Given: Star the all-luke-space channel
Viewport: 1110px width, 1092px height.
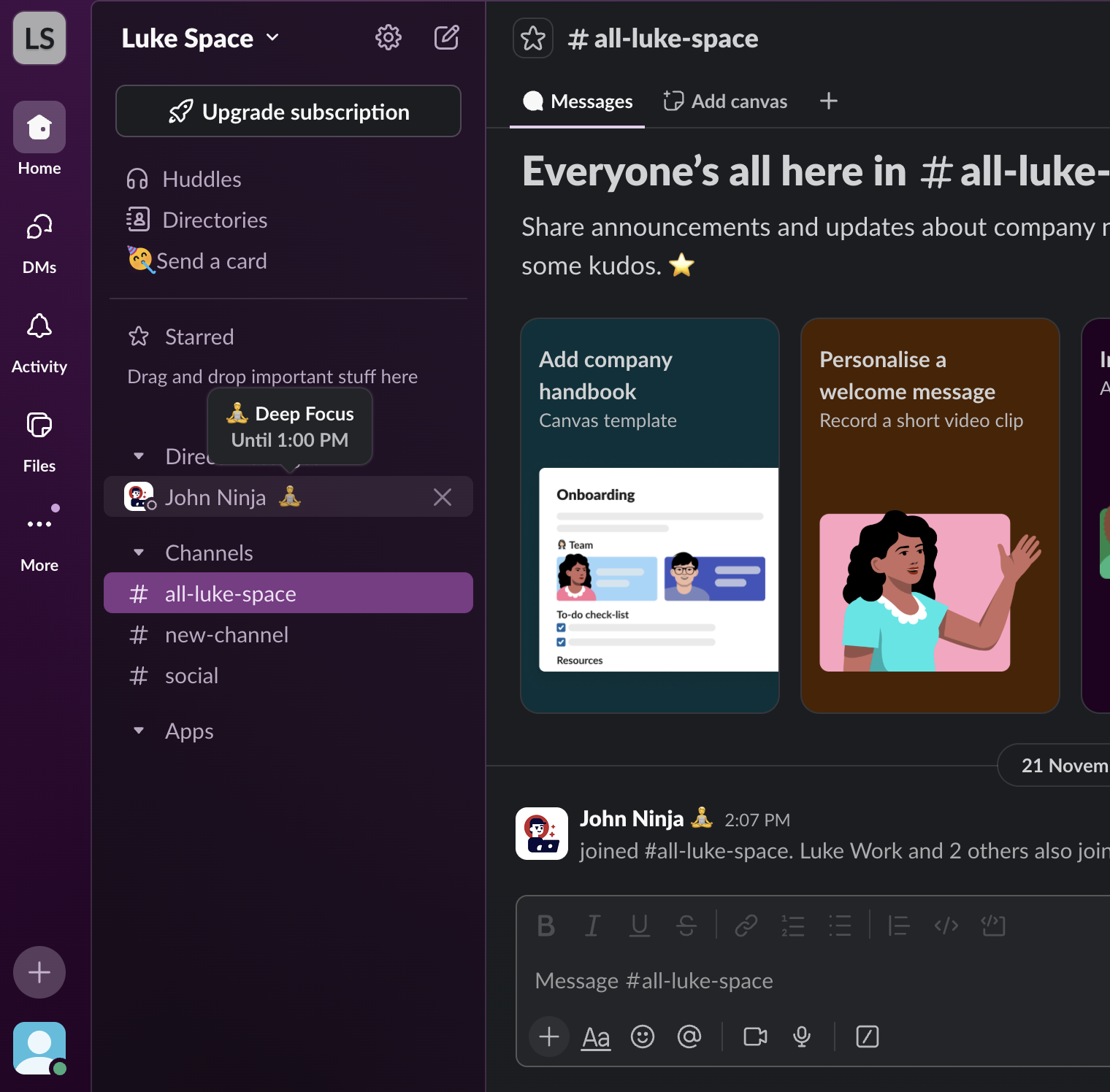Looking at the screenshot, I should click(532, 38).
